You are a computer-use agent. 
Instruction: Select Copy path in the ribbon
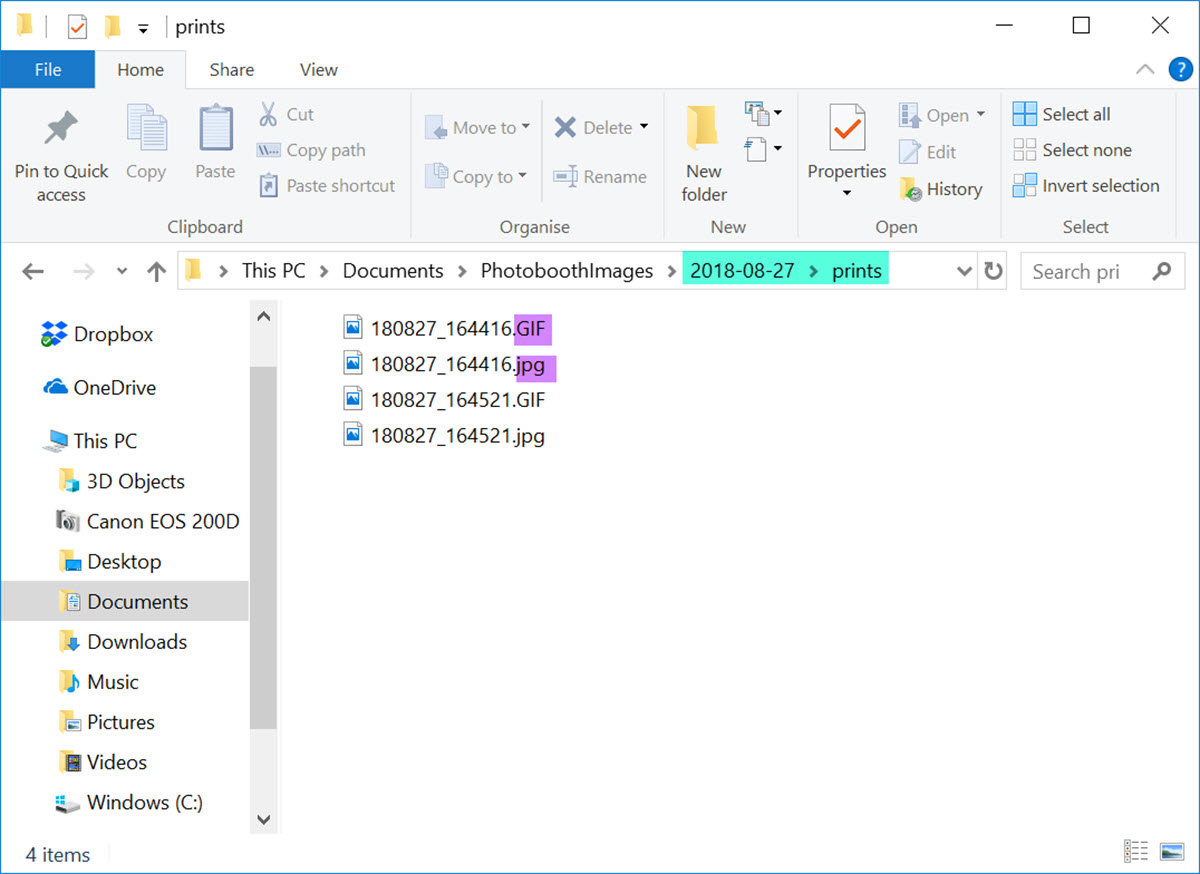311,150
